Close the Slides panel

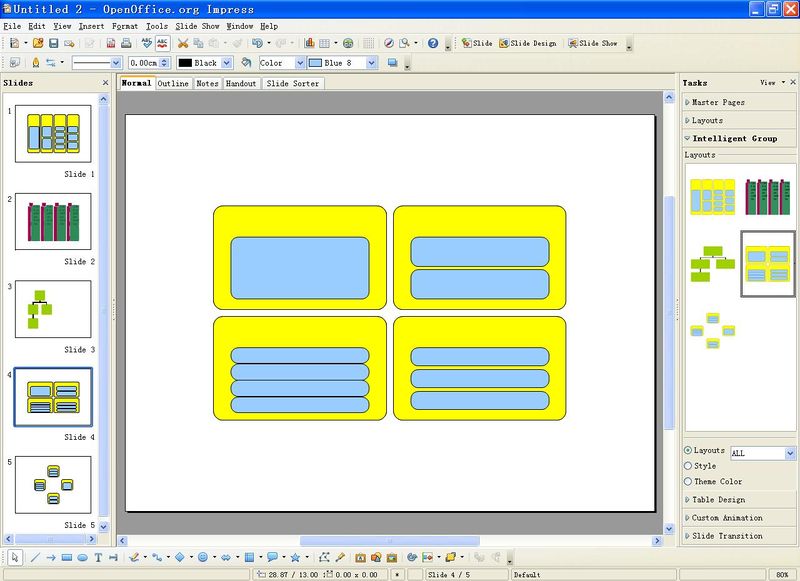(x=106, y=83)
